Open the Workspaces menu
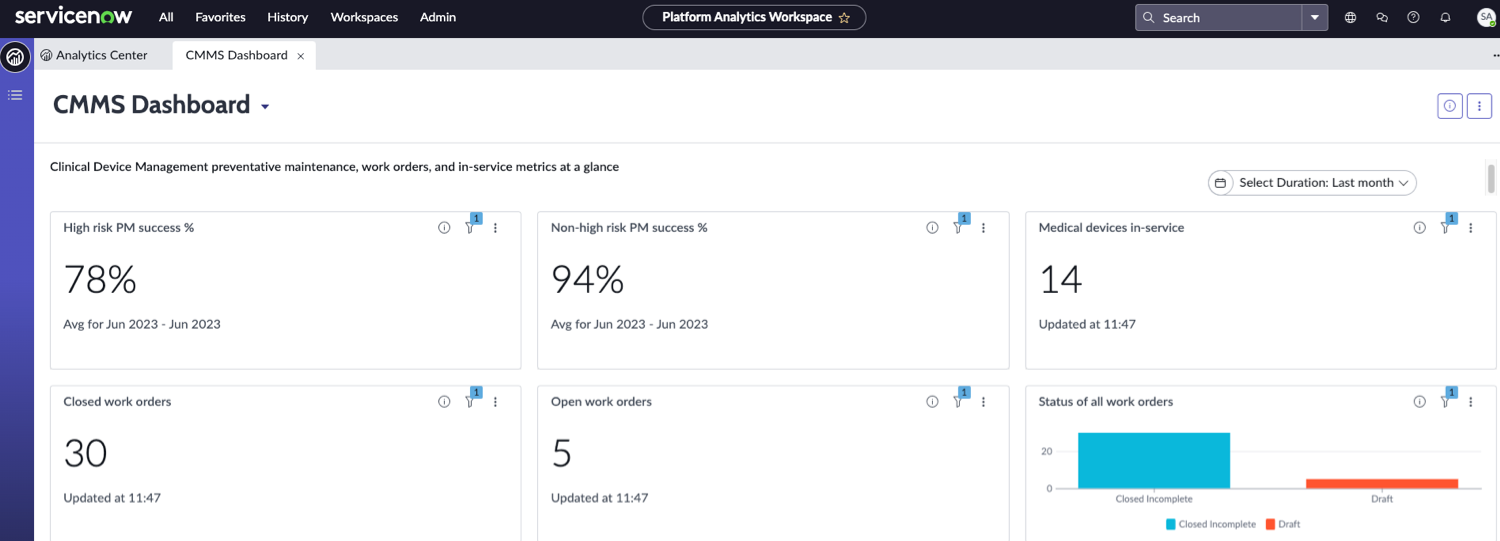Image resolution: width=1500 pixels, height=541 pixels. [x=364, y=17]
